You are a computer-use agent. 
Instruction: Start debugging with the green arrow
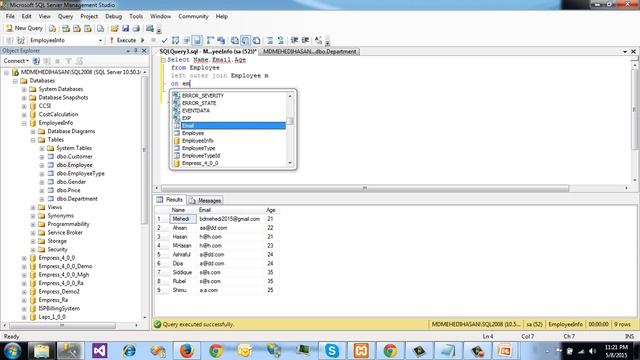(x=142, y=40)
